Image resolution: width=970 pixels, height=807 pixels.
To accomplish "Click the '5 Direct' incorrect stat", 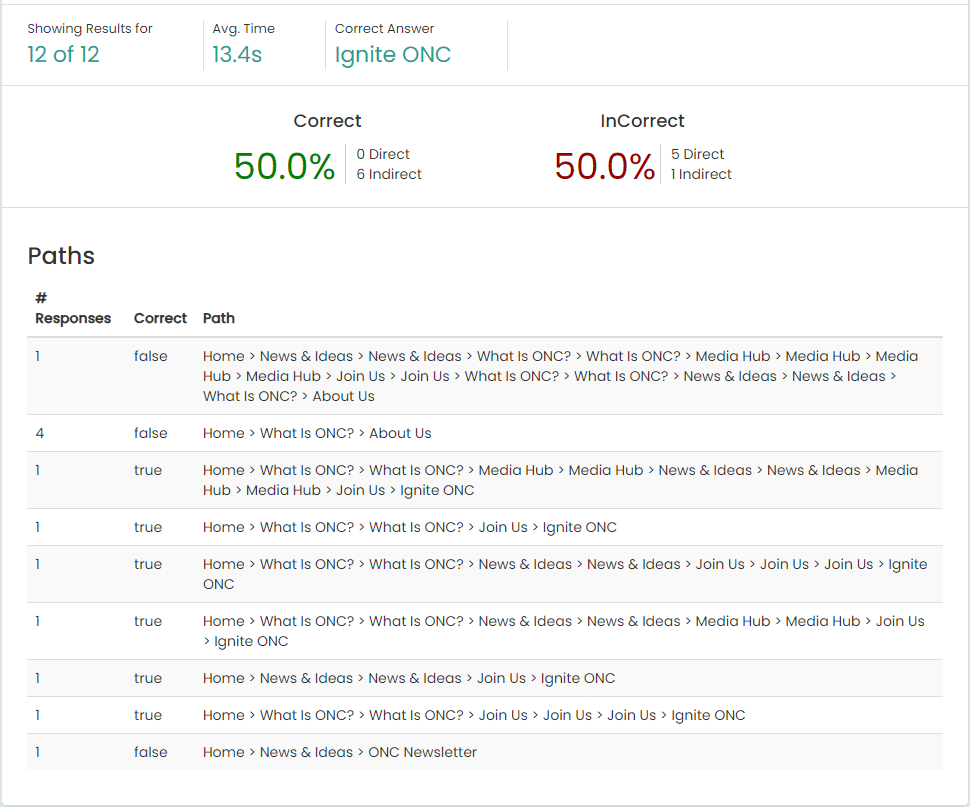I will 698,154.
